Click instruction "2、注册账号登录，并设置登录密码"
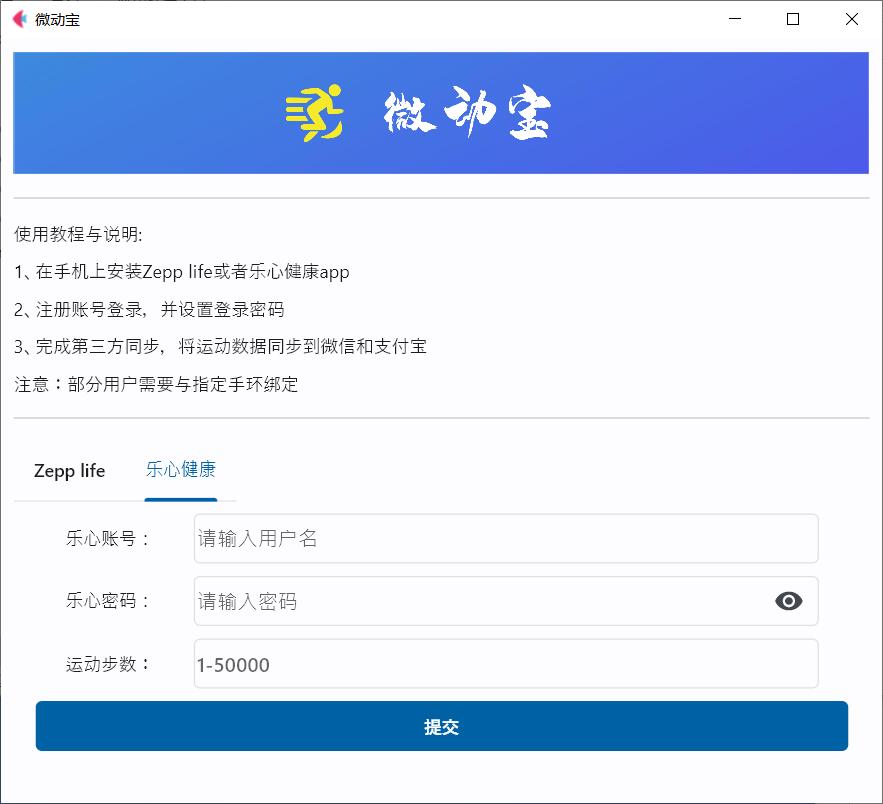The image size is (883, 804). tap(149, 310)
